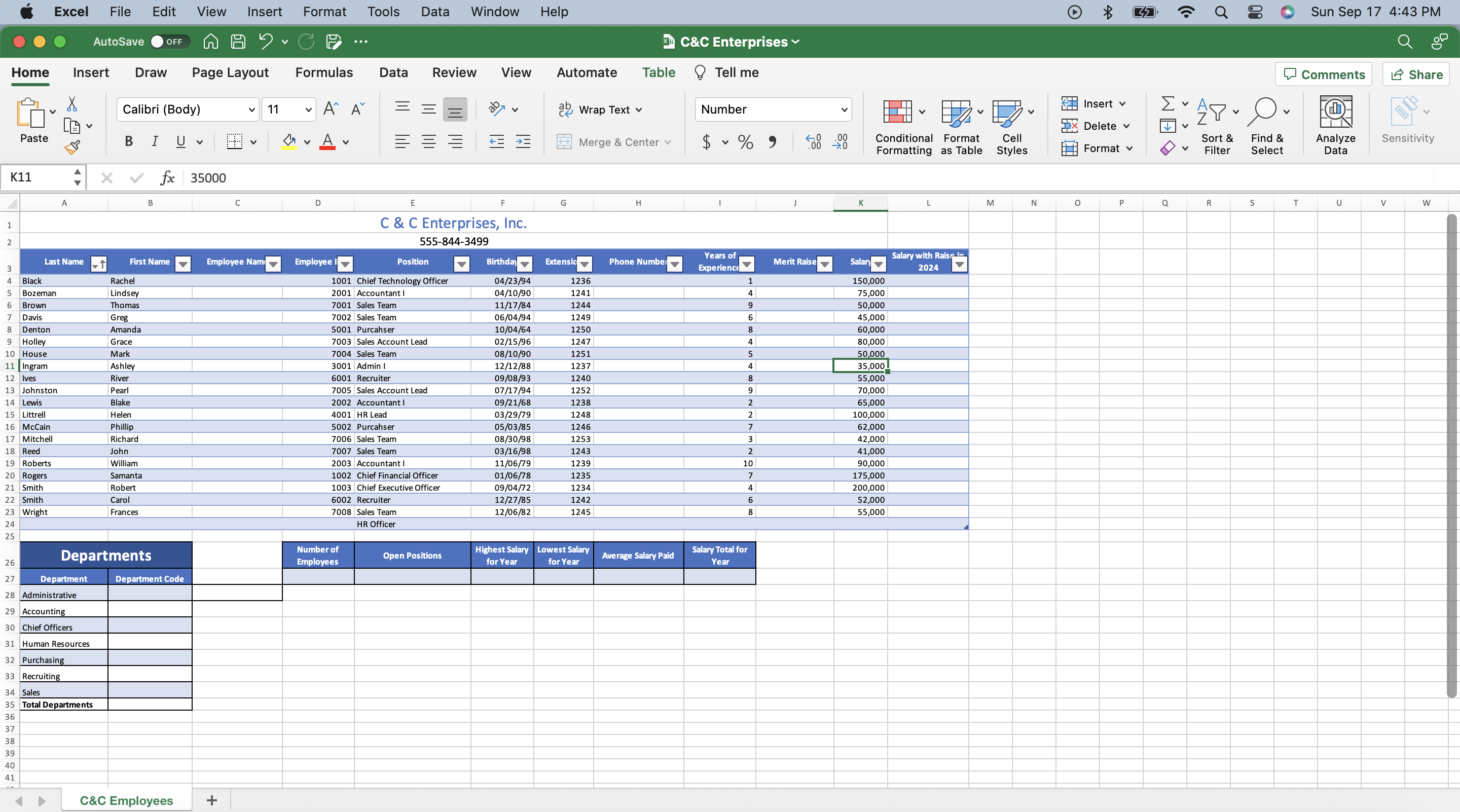Open the font name dropdown Calibri
The image size is (1460, 812).
(251, 109)
